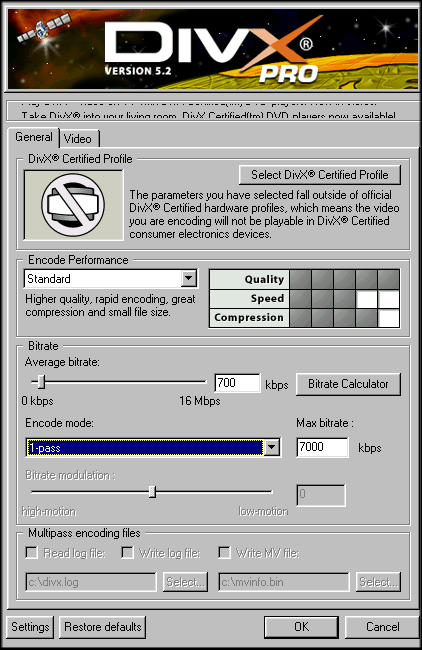
Task: Open the Encode mode 1-pass dropdown
Action: pos(153,447)
